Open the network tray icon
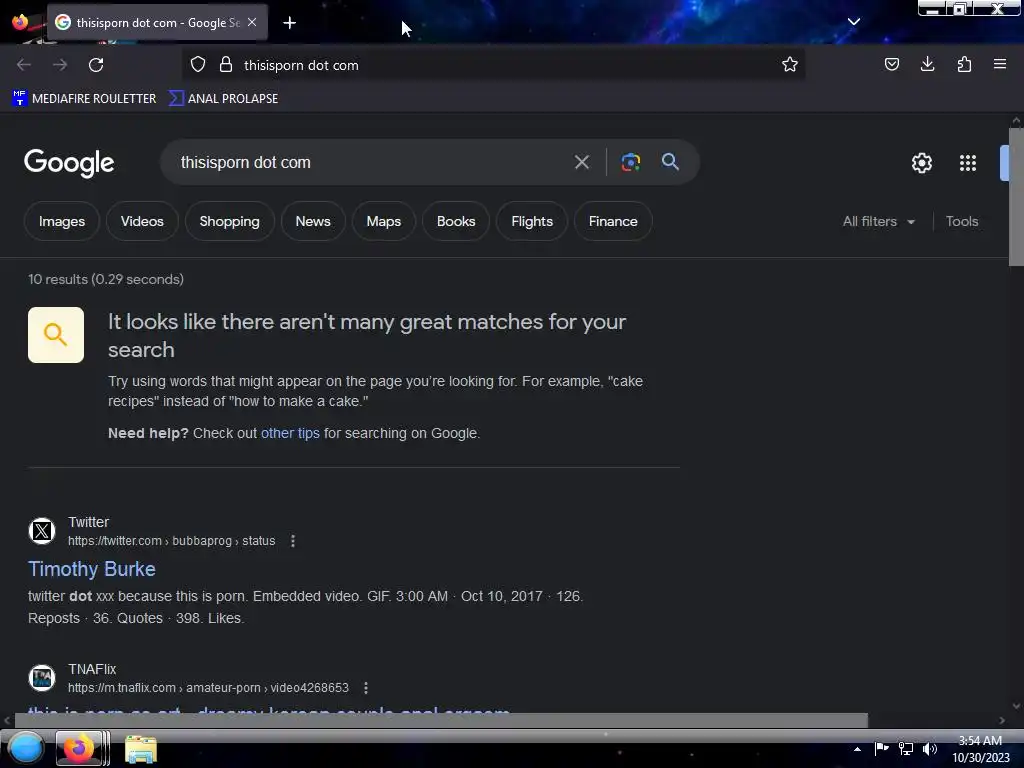Viewport: 1024px width, 768px height. coord(906,748)
